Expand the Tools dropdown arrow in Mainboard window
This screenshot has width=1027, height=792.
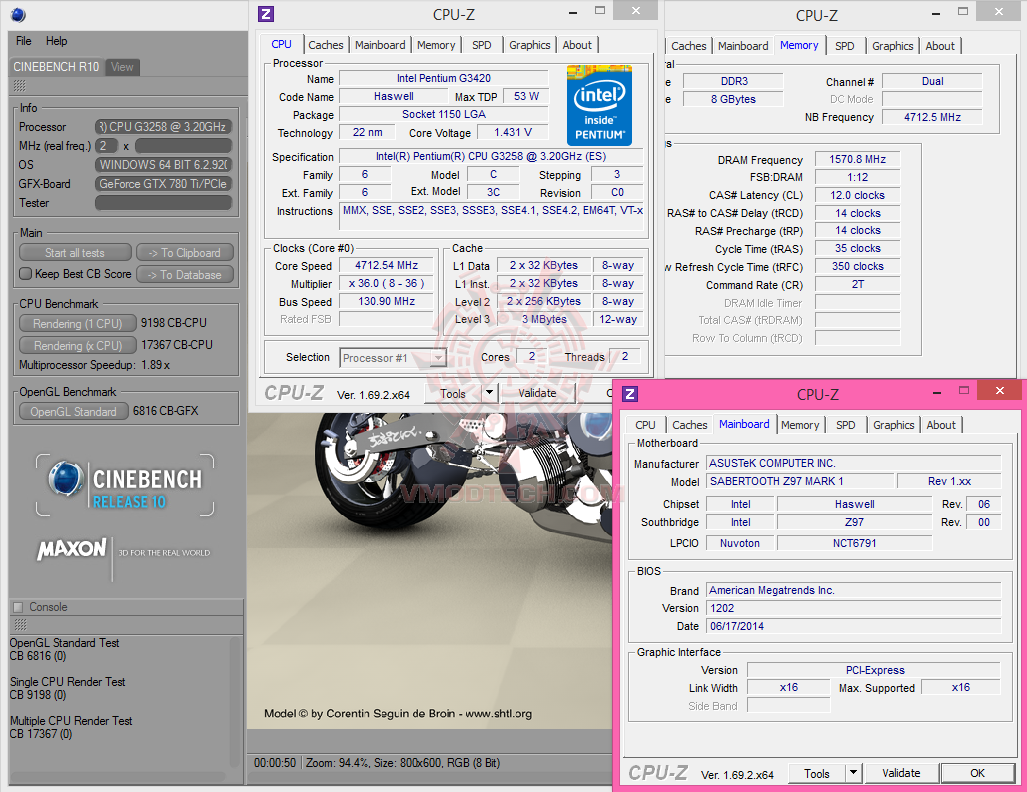click(852, 773)
